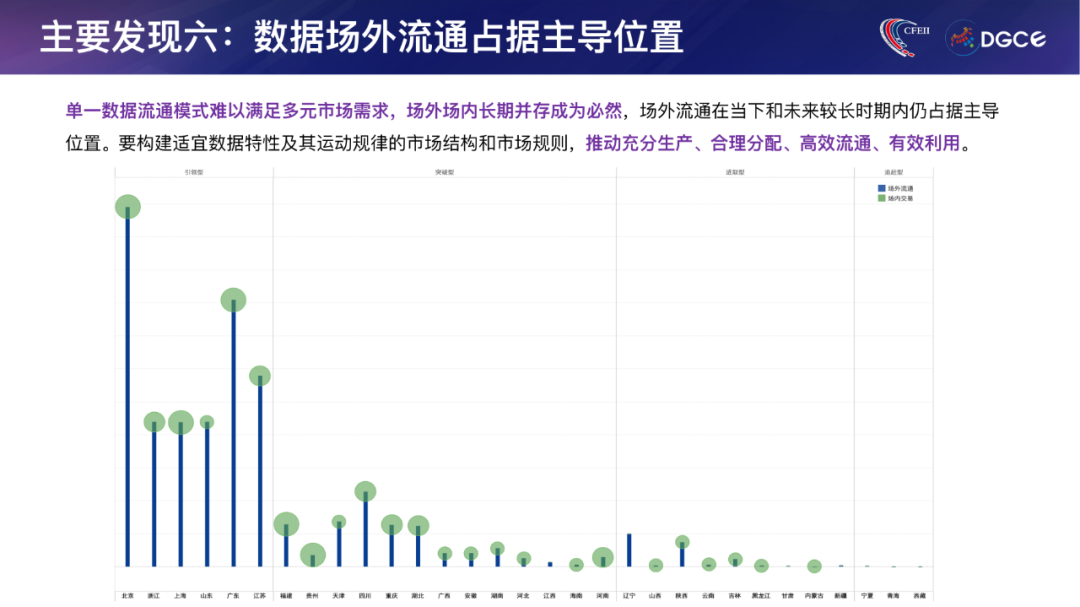
Task: Click the 青海 axis label
Action: pyautogui.click(x=893, y=596)
